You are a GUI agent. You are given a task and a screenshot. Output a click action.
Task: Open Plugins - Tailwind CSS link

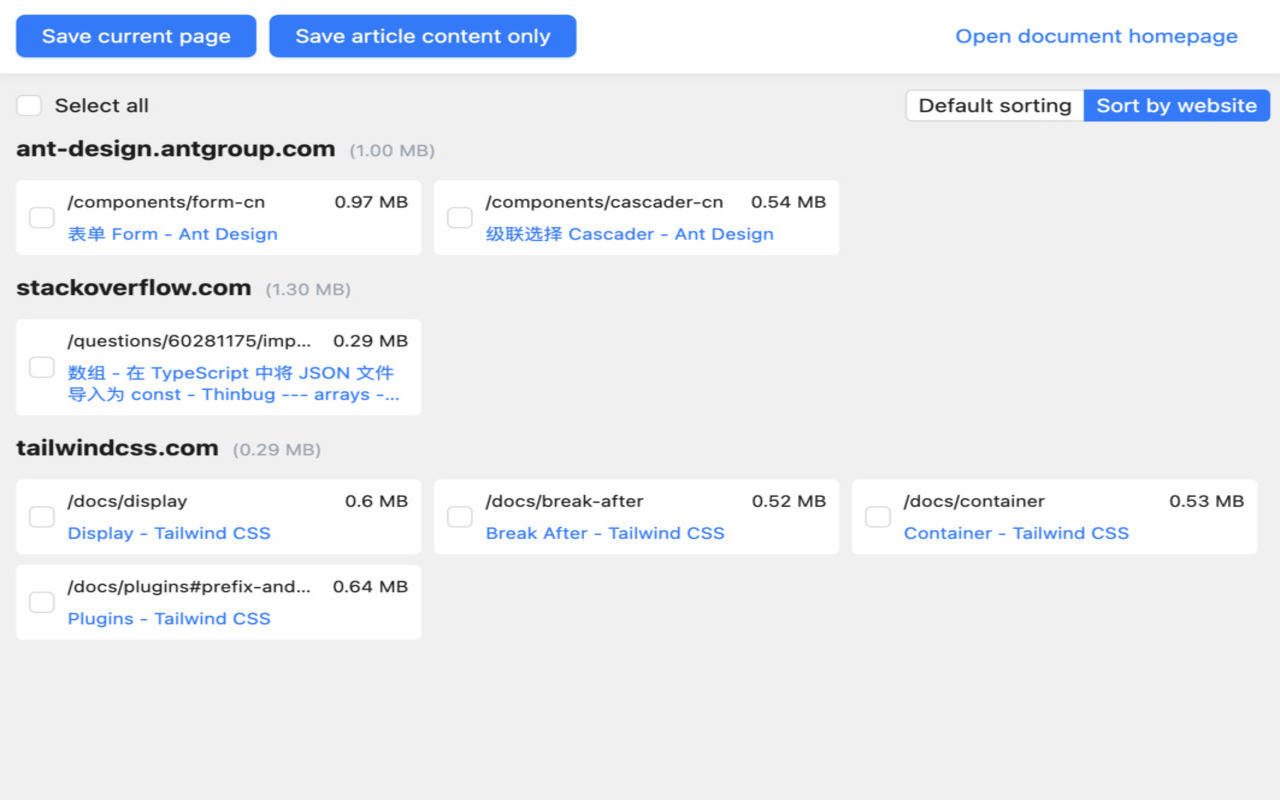click(169, 618)
